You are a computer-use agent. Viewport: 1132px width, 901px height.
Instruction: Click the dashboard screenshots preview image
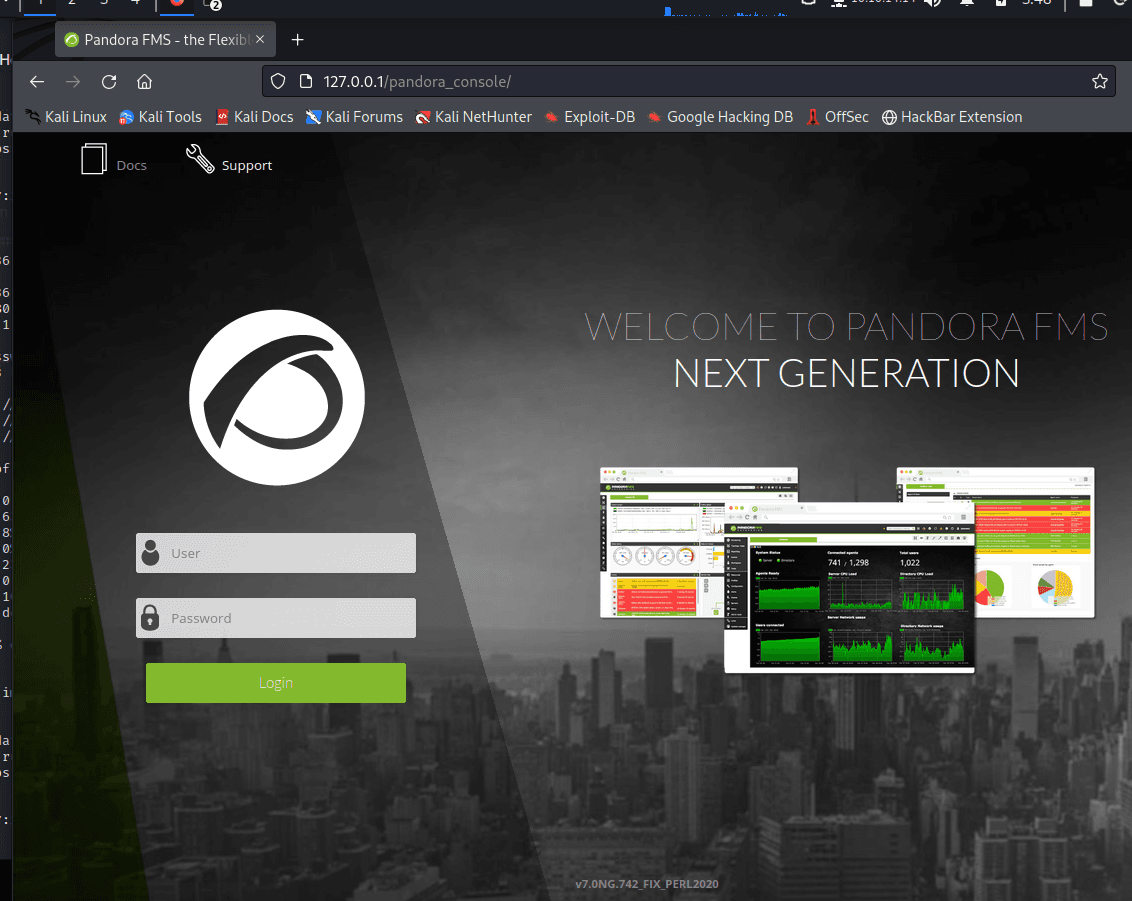(x=847, y=568)
